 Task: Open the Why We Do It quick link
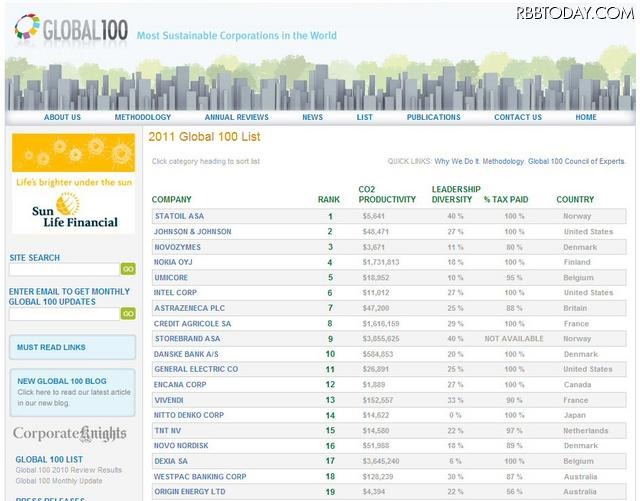pos(456,161)
